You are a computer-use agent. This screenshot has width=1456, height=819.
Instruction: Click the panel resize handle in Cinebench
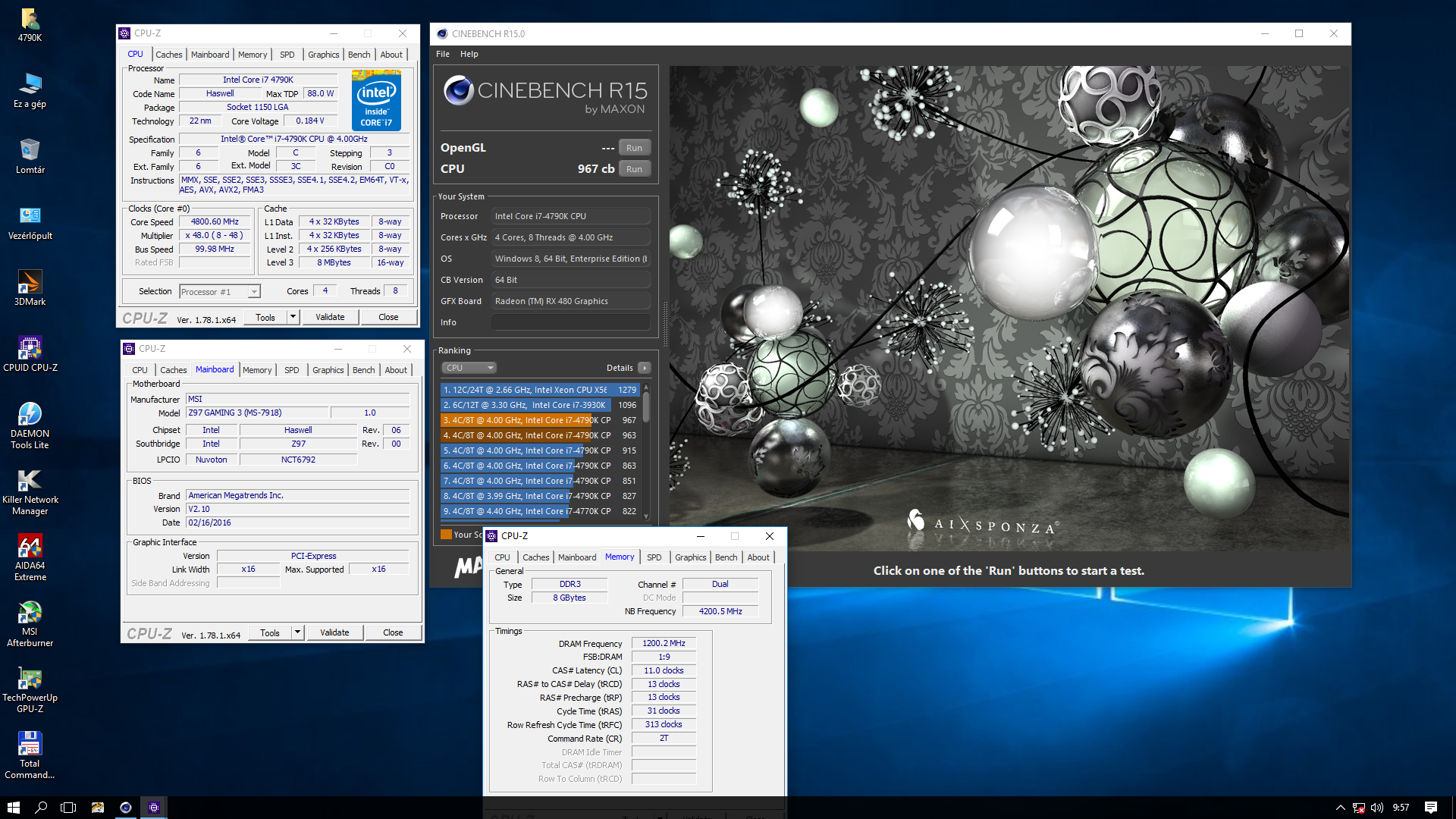tap(665, 325)
